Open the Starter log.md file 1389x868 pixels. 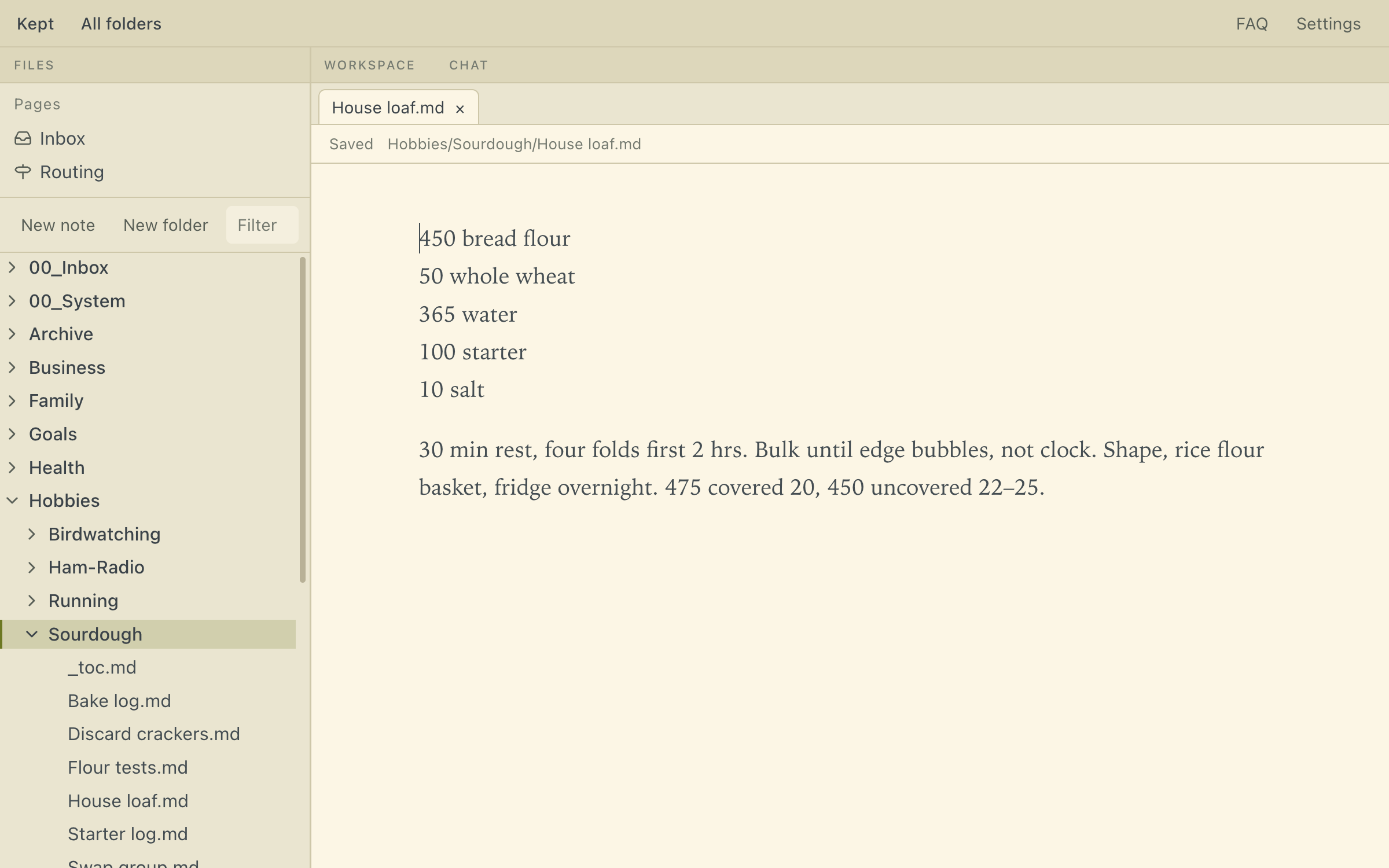click(x=128, y=834)
